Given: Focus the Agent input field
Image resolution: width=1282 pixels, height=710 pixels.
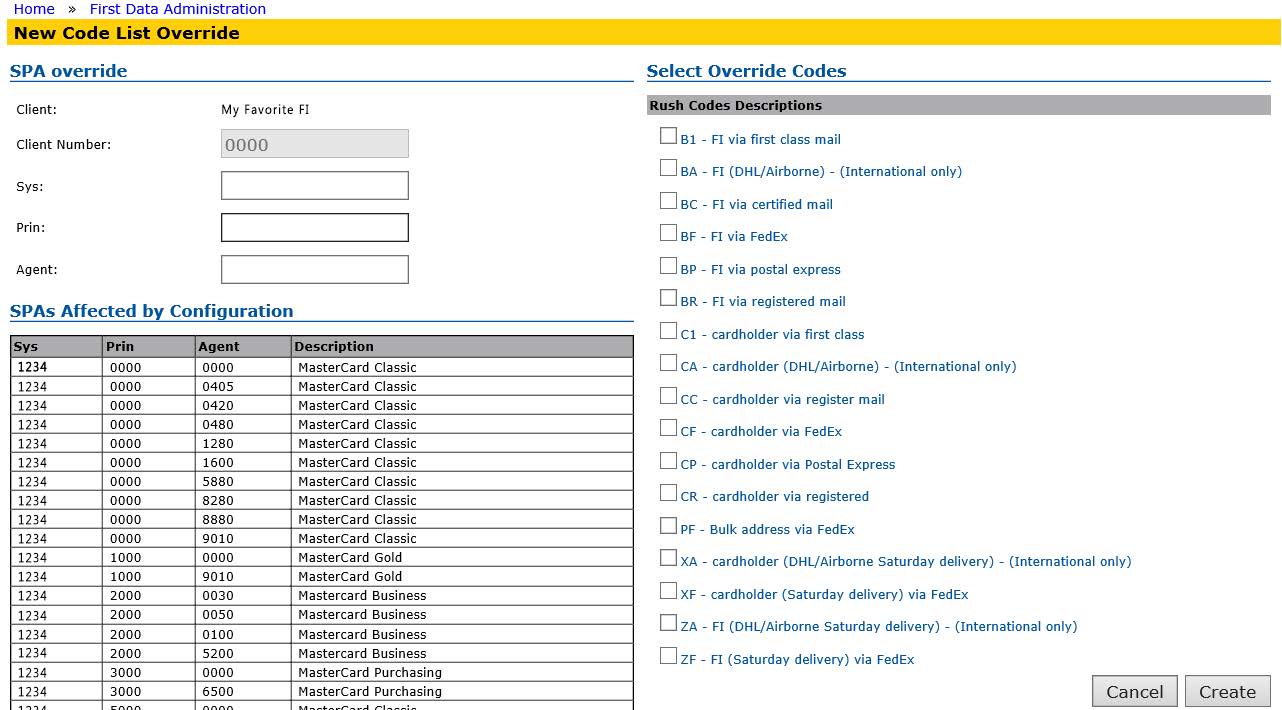Looking at the screenshot, I should [315, 270].
